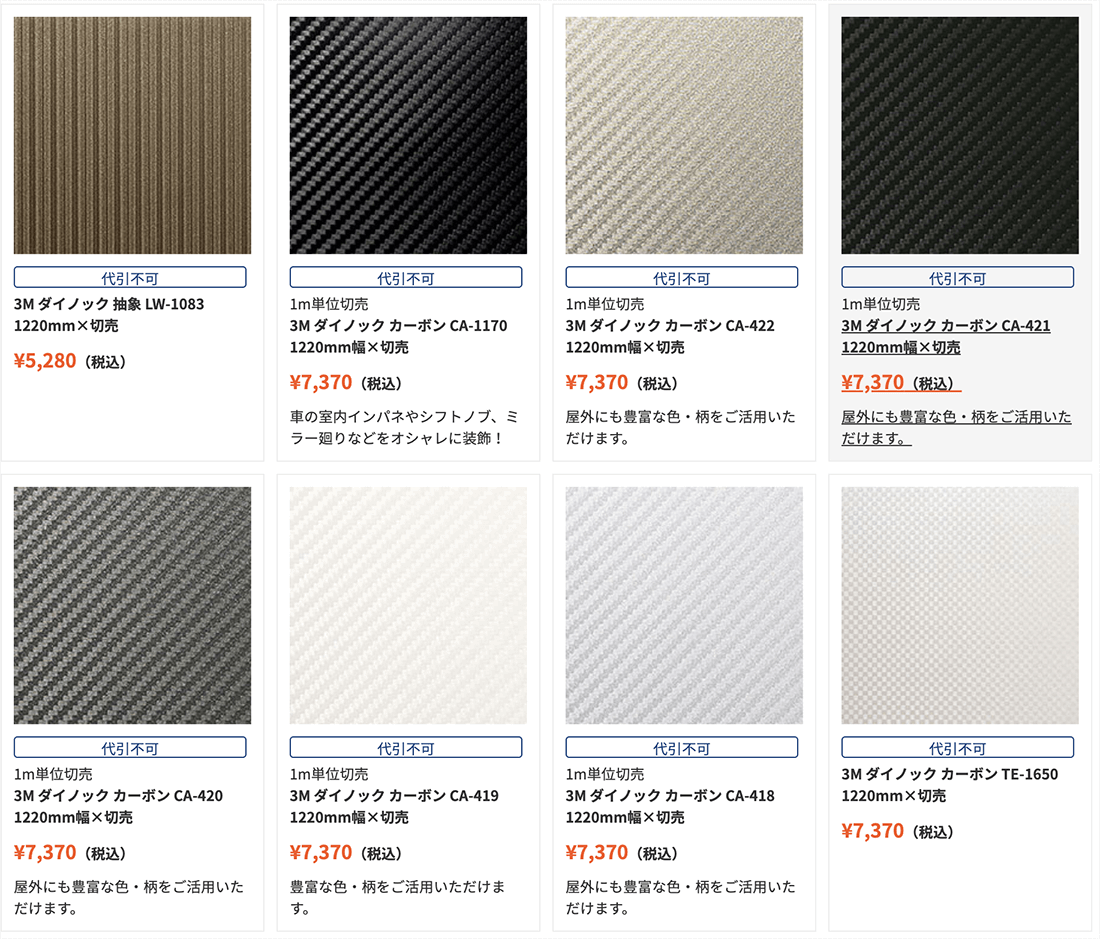Open the CA-419 white carbon thumbnail image

pos(408,605)
